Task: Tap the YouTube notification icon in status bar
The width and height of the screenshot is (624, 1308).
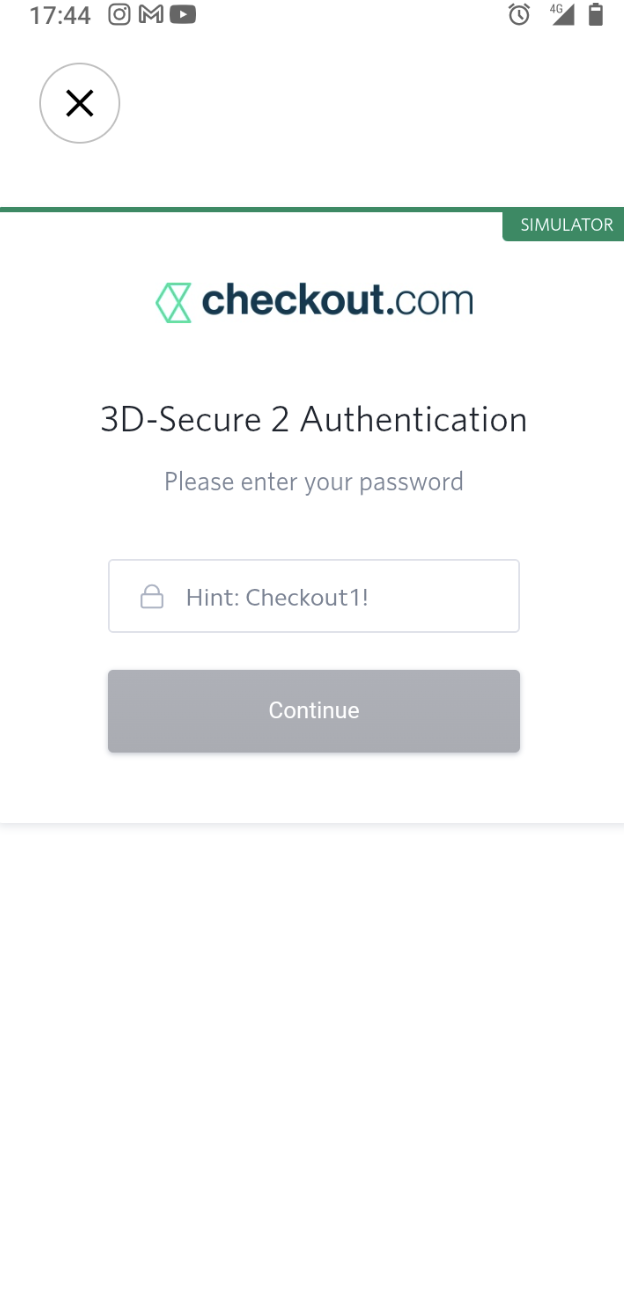Action: [x=183, y=15]
